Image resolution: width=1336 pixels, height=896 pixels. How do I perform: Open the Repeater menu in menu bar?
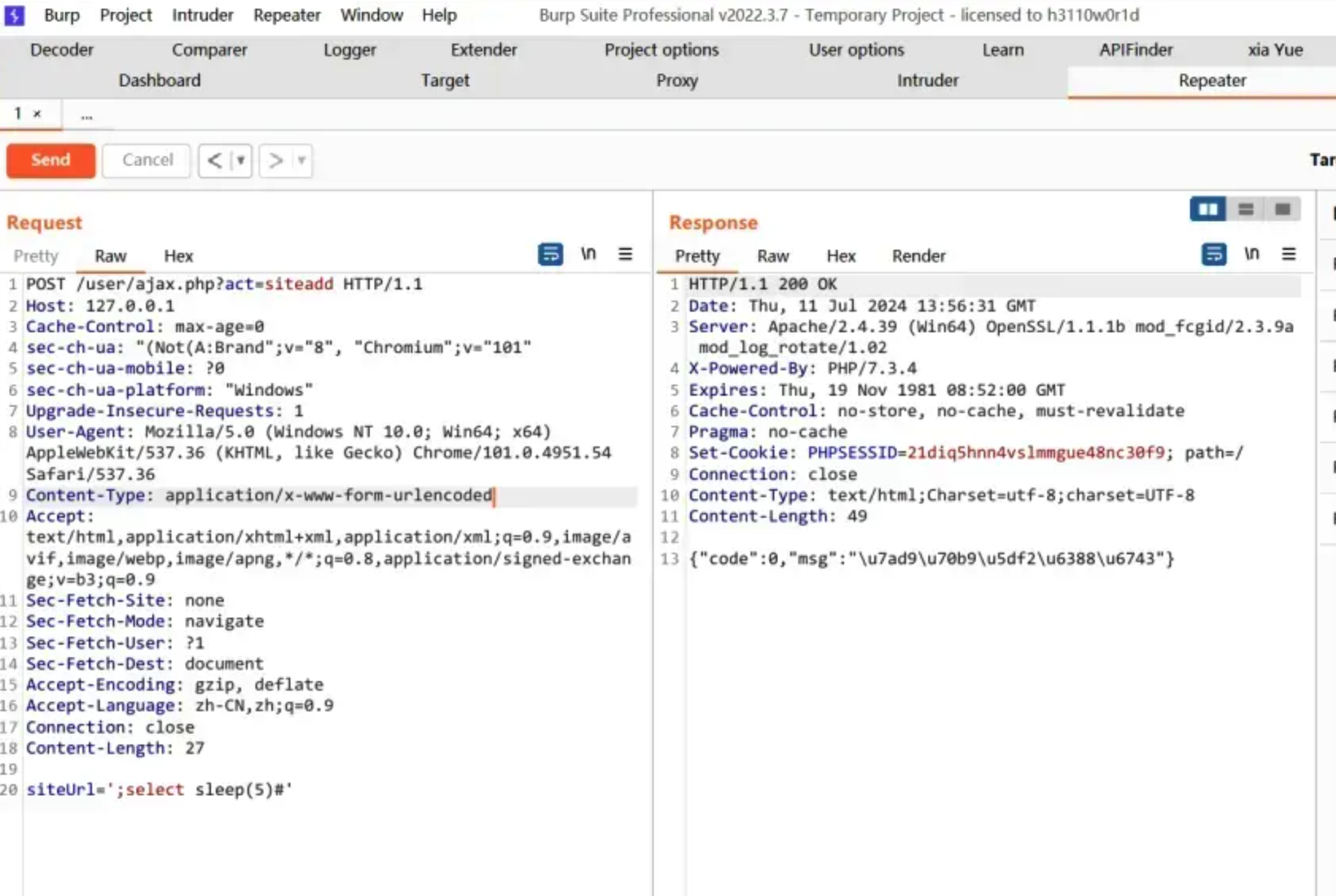pos(287,15)
